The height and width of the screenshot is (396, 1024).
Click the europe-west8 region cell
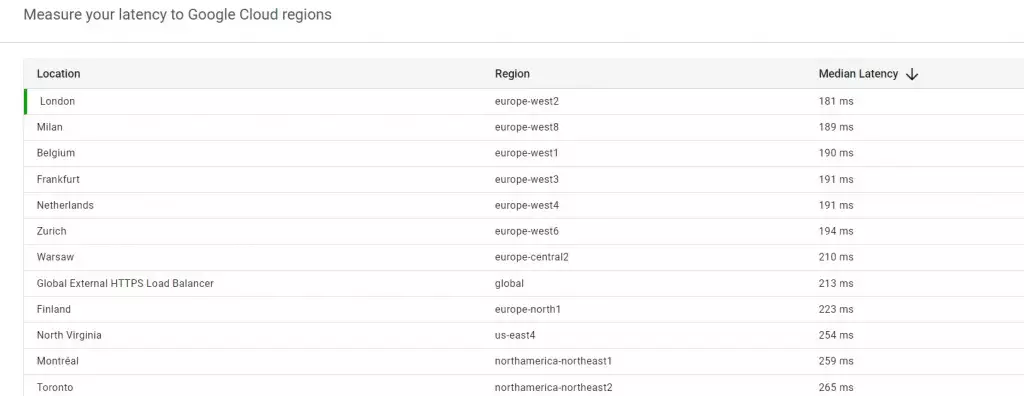click(x=527, y=127)
